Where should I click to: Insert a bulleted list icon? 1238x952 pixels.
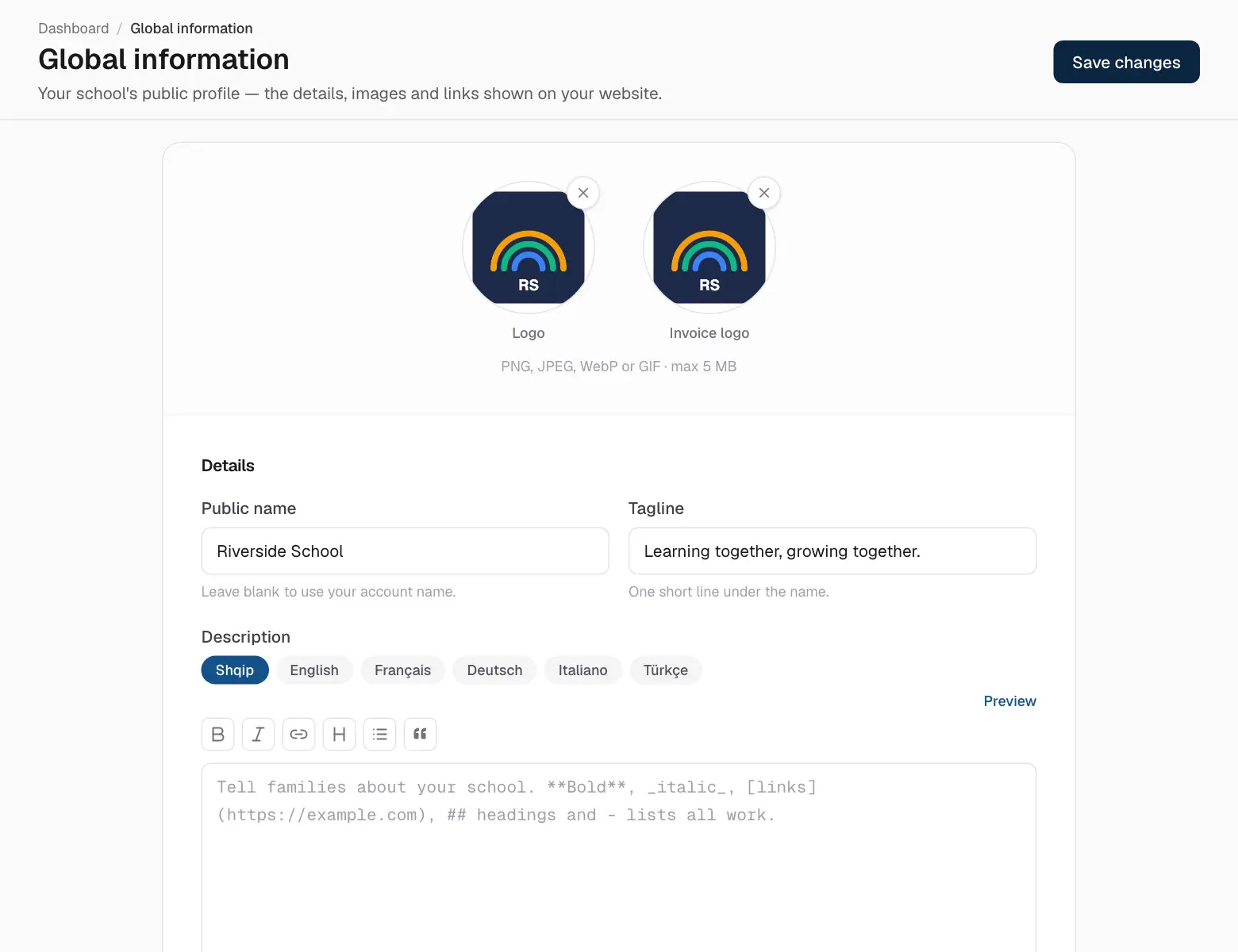(x=380, y=734)
